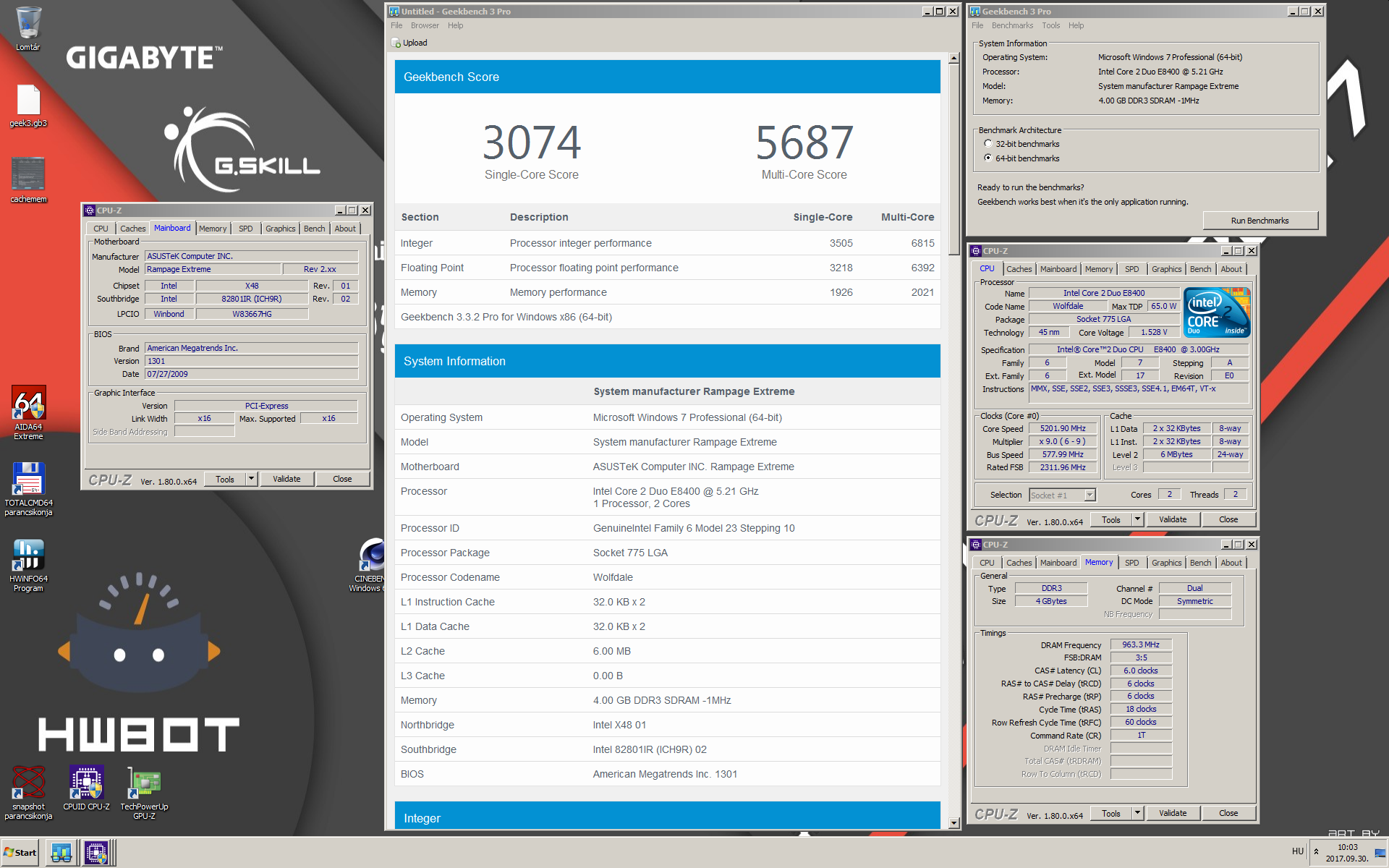This screenshot has width=1389, height=868.
Task: Click the Upload icon in Geekbench toolbar
Action: coord(396,43)
